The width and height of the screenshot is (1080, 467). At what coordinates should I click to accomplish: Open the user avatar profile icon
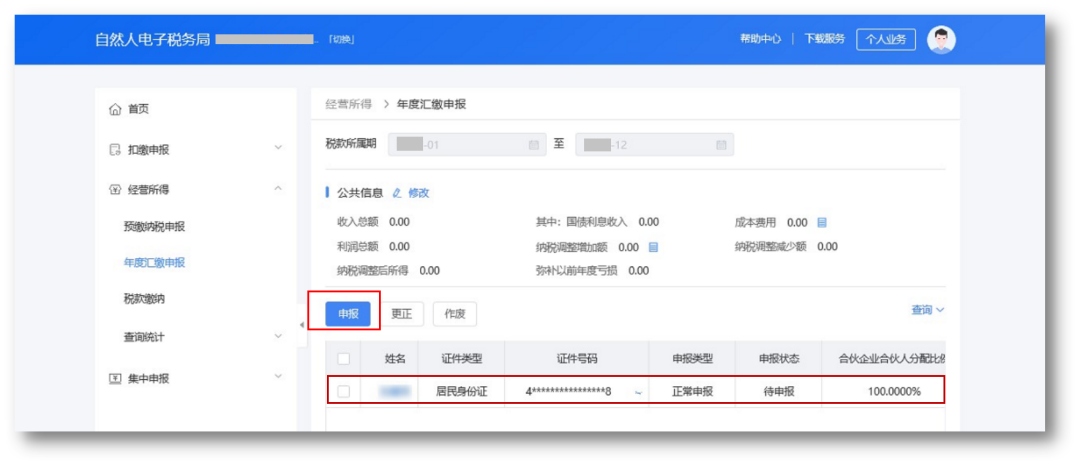tap(941, 40)
